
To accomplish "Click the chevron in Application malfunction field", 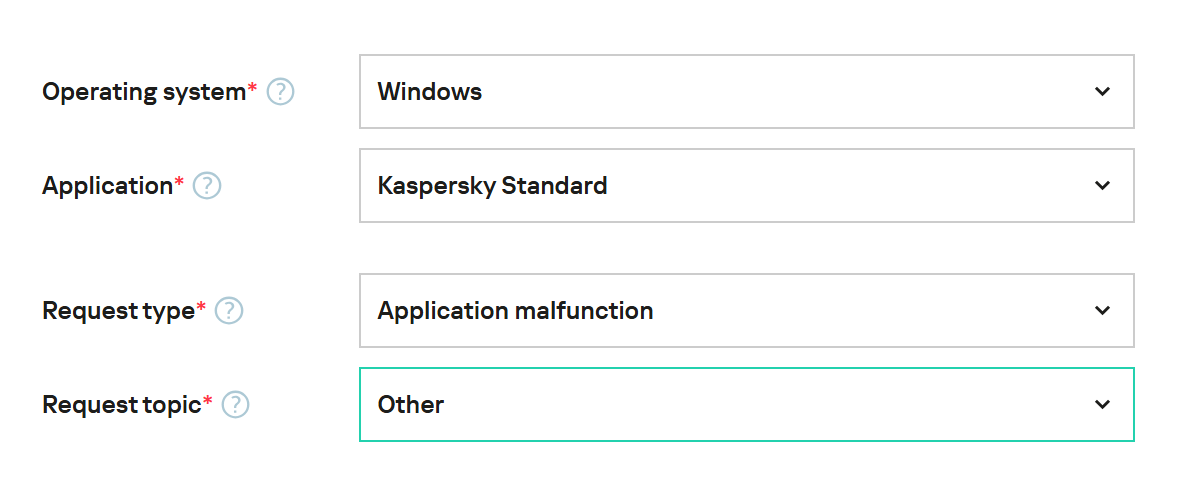I will (1102, 310).
